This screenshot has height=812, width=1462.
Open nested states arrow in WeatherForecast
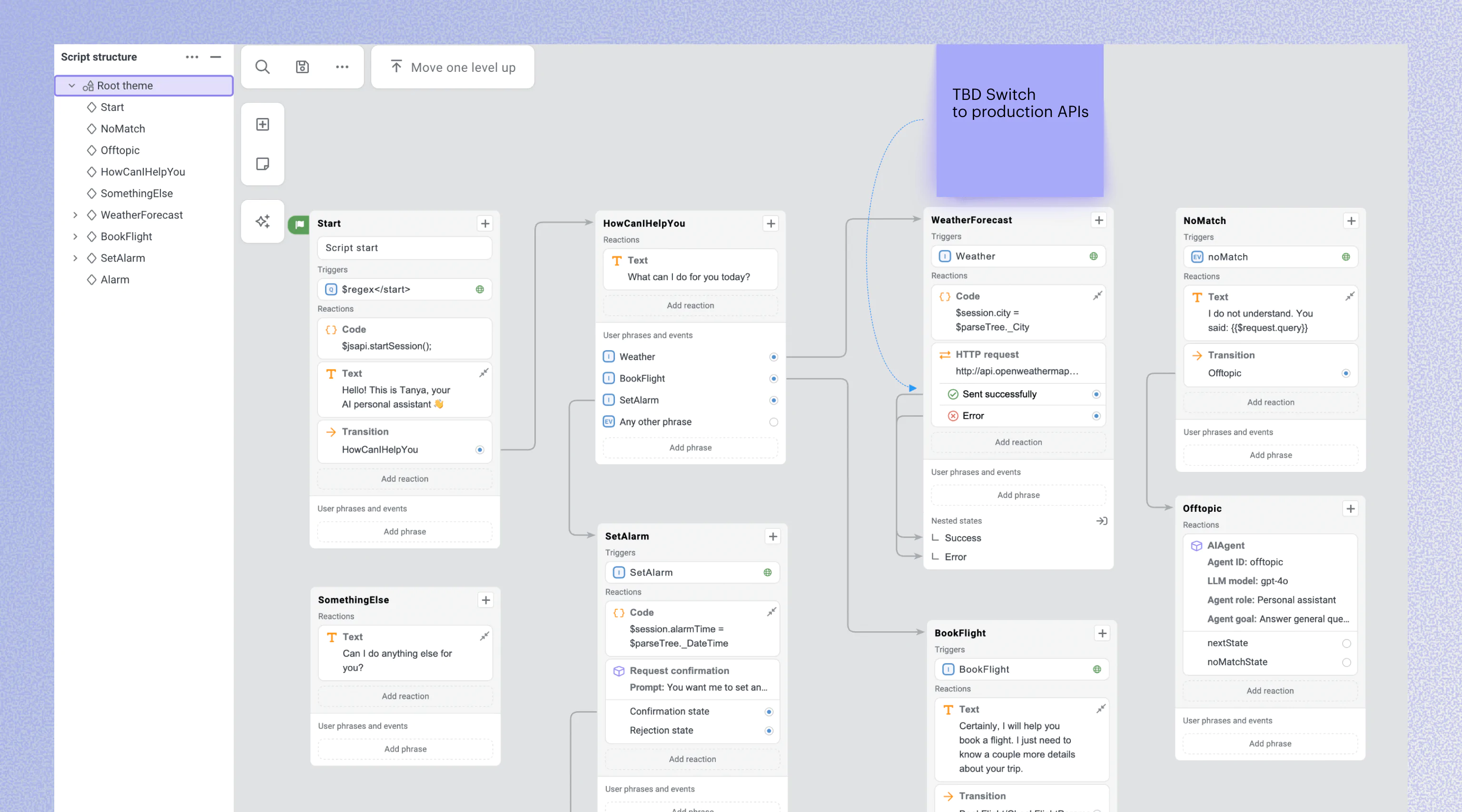click(x=1101, y=521)
